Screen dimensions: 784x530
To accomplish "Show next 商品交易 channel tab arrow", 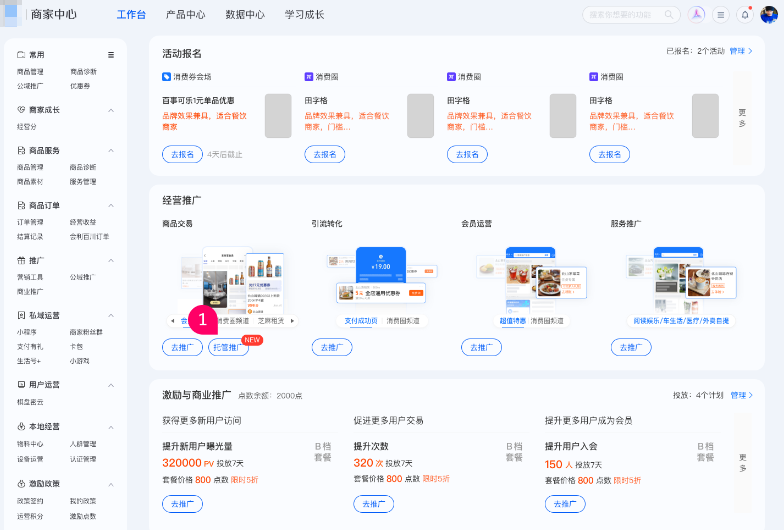I will (292, 321).
